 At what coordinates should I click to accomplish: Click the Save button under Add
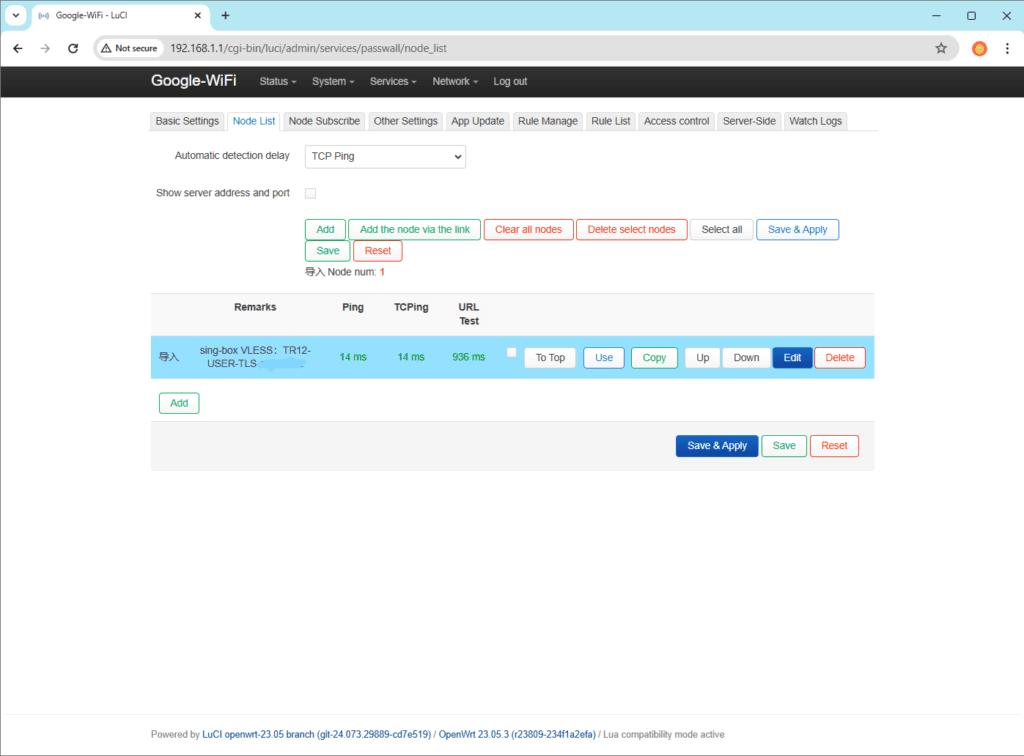coord(328,251)
